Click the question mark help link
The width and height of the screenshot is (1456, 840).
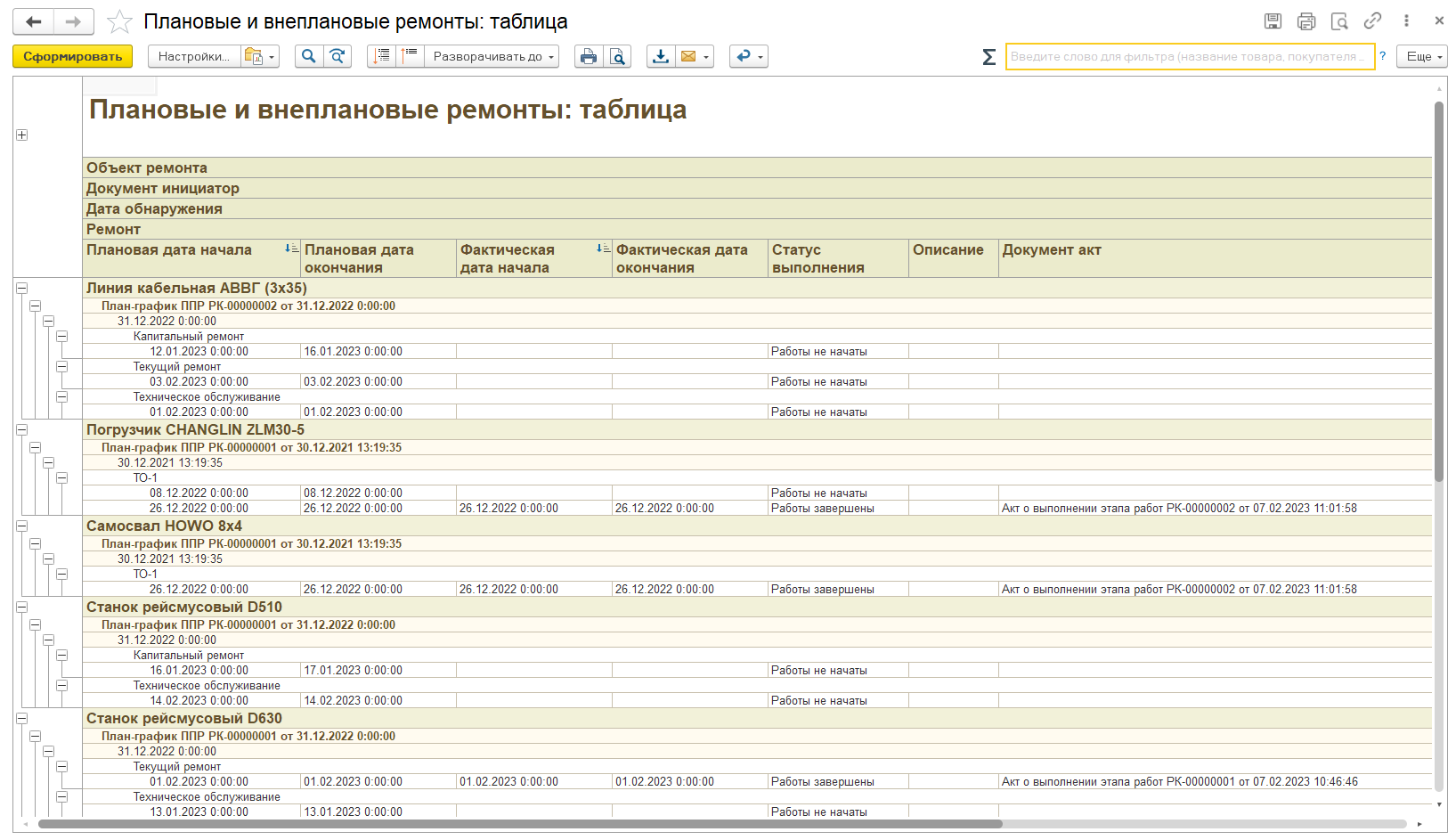point(1383,56)
